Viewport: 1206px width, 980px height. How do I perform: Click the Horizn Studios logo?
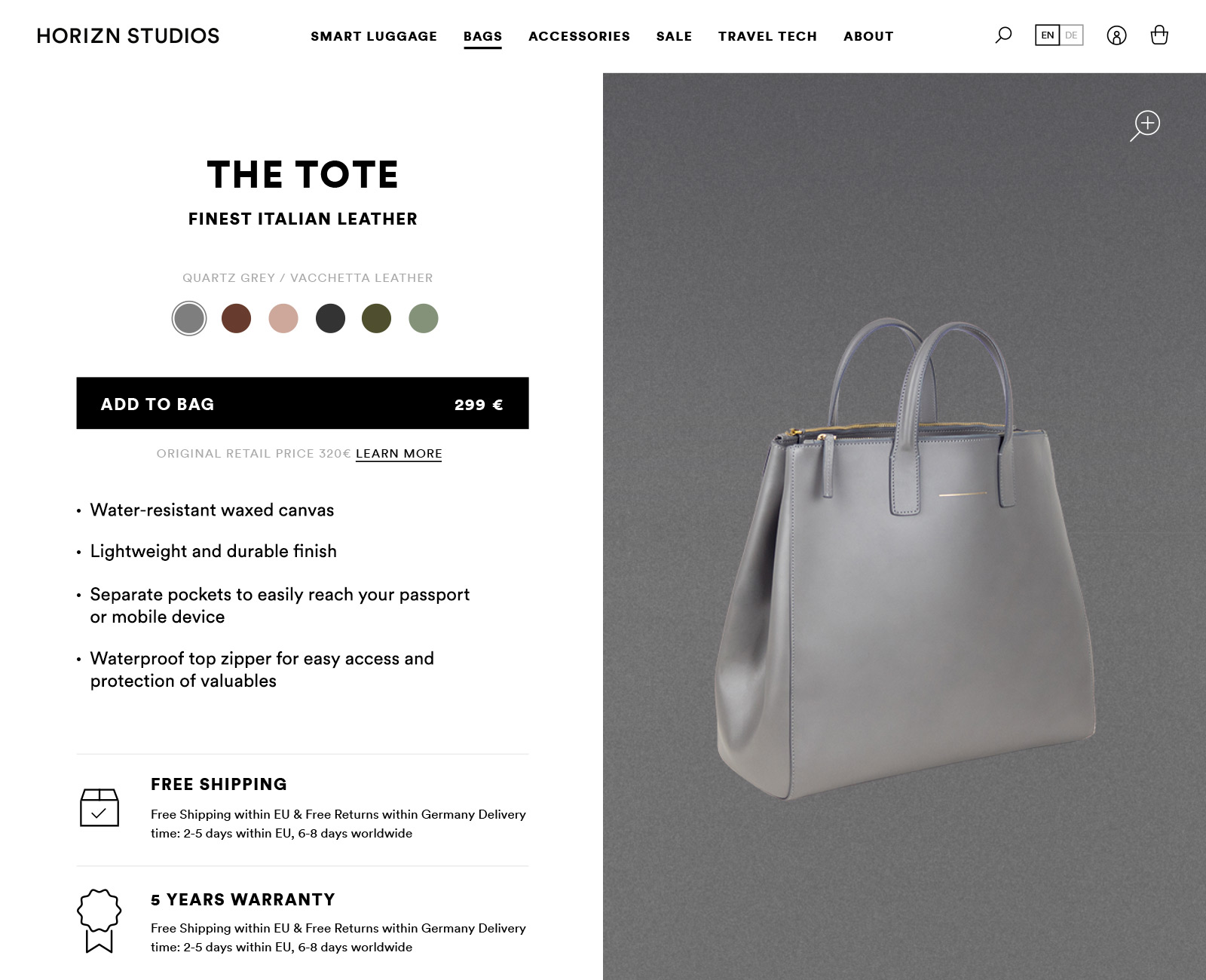click(128, 35)
